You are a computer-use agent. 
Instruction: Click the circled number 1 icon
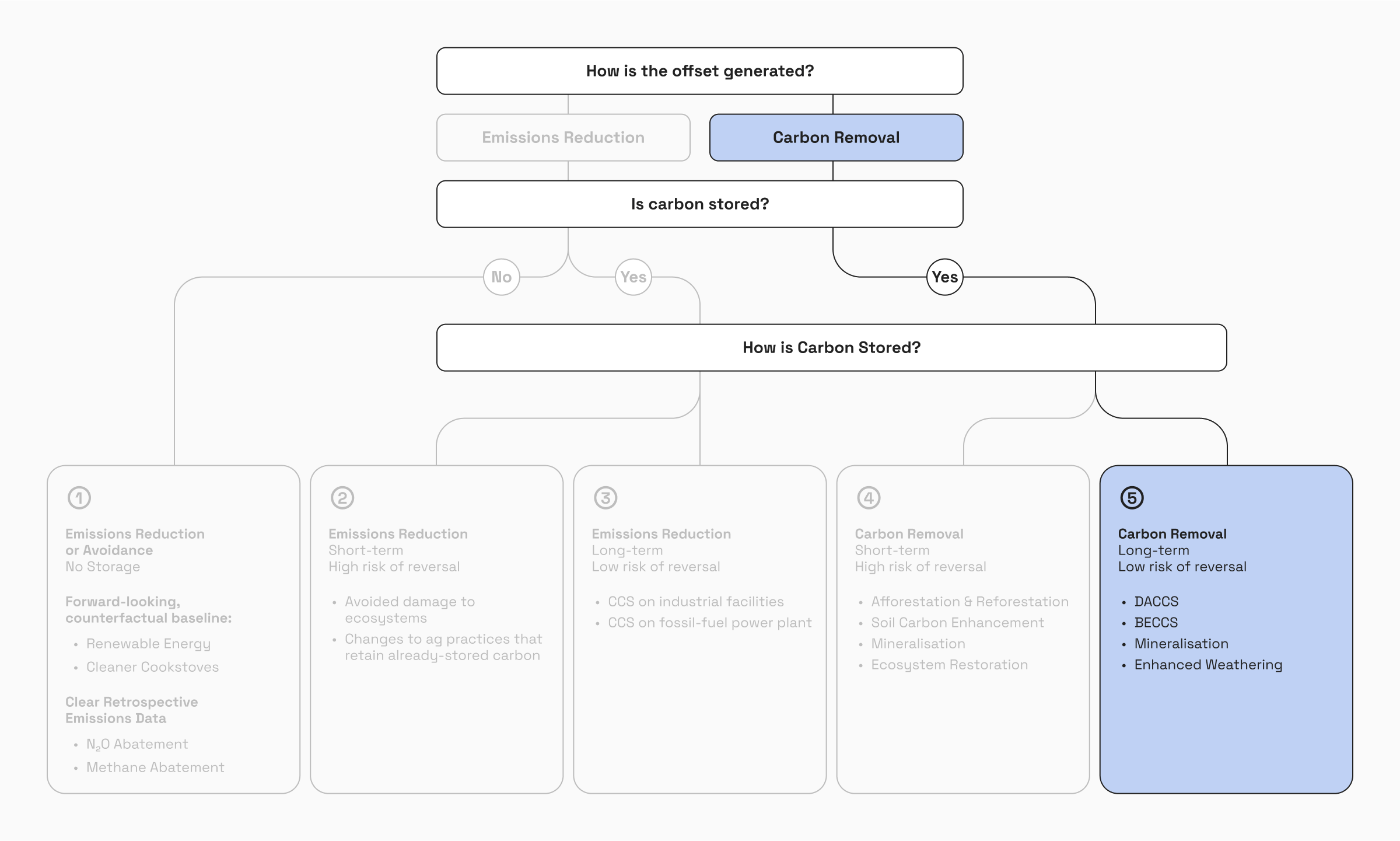79,498
